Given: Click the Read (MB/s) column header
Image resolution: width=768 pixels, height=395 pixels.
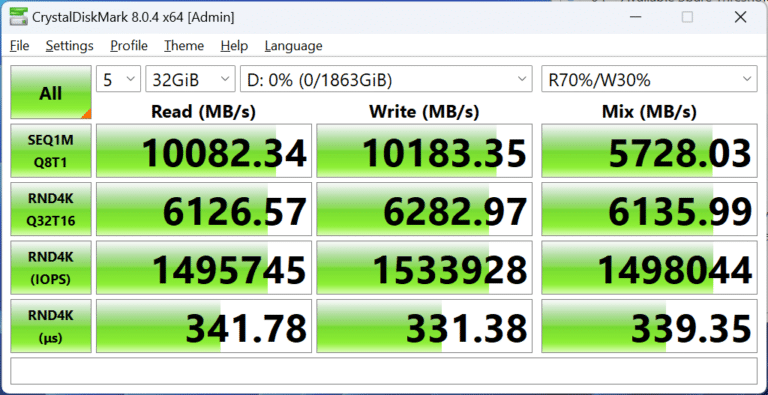Looking at the screenshot, I should click(203, 112).
